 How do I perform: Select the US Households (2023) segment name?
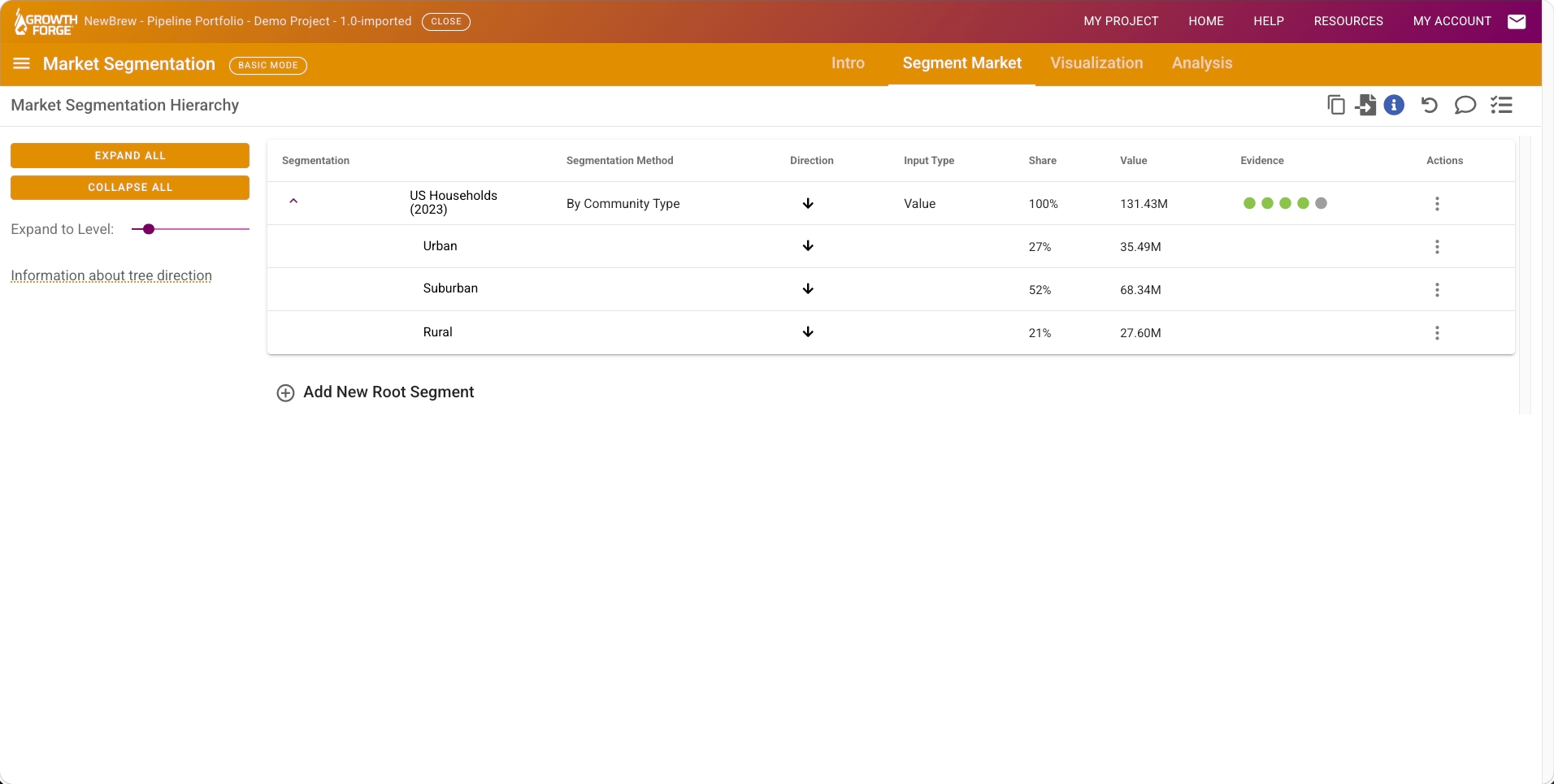(x=454, y=202)
